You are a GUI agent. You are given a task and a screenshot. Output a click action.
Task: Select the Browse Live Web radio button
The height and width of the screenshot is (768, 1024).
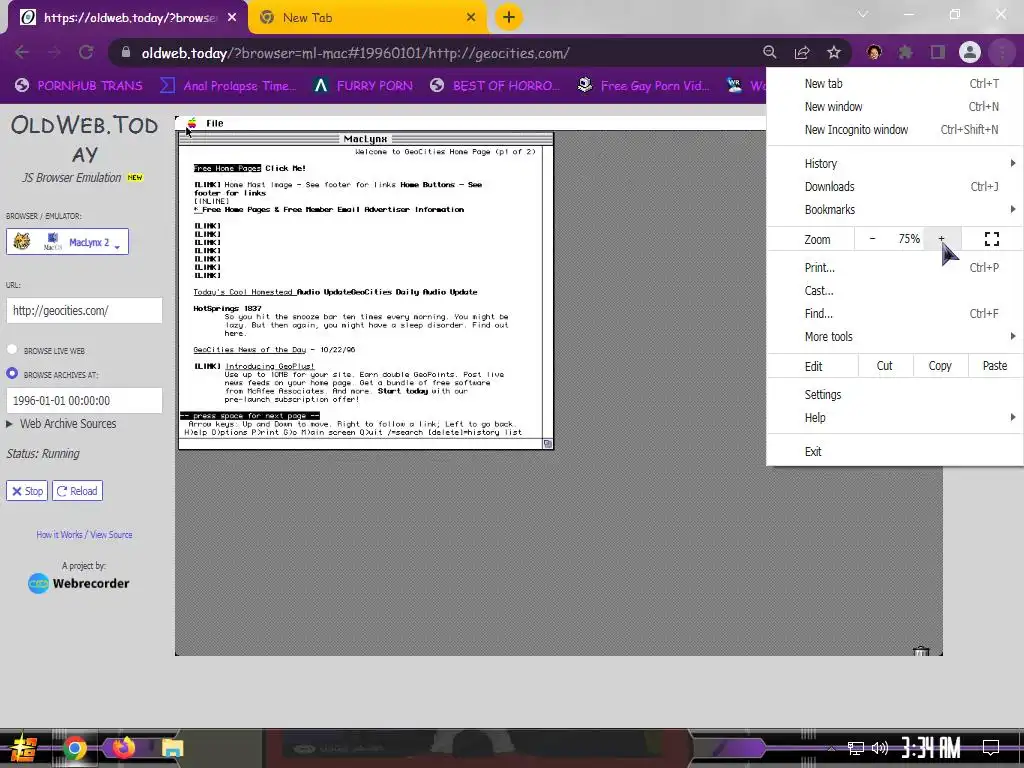coord(12,349)
